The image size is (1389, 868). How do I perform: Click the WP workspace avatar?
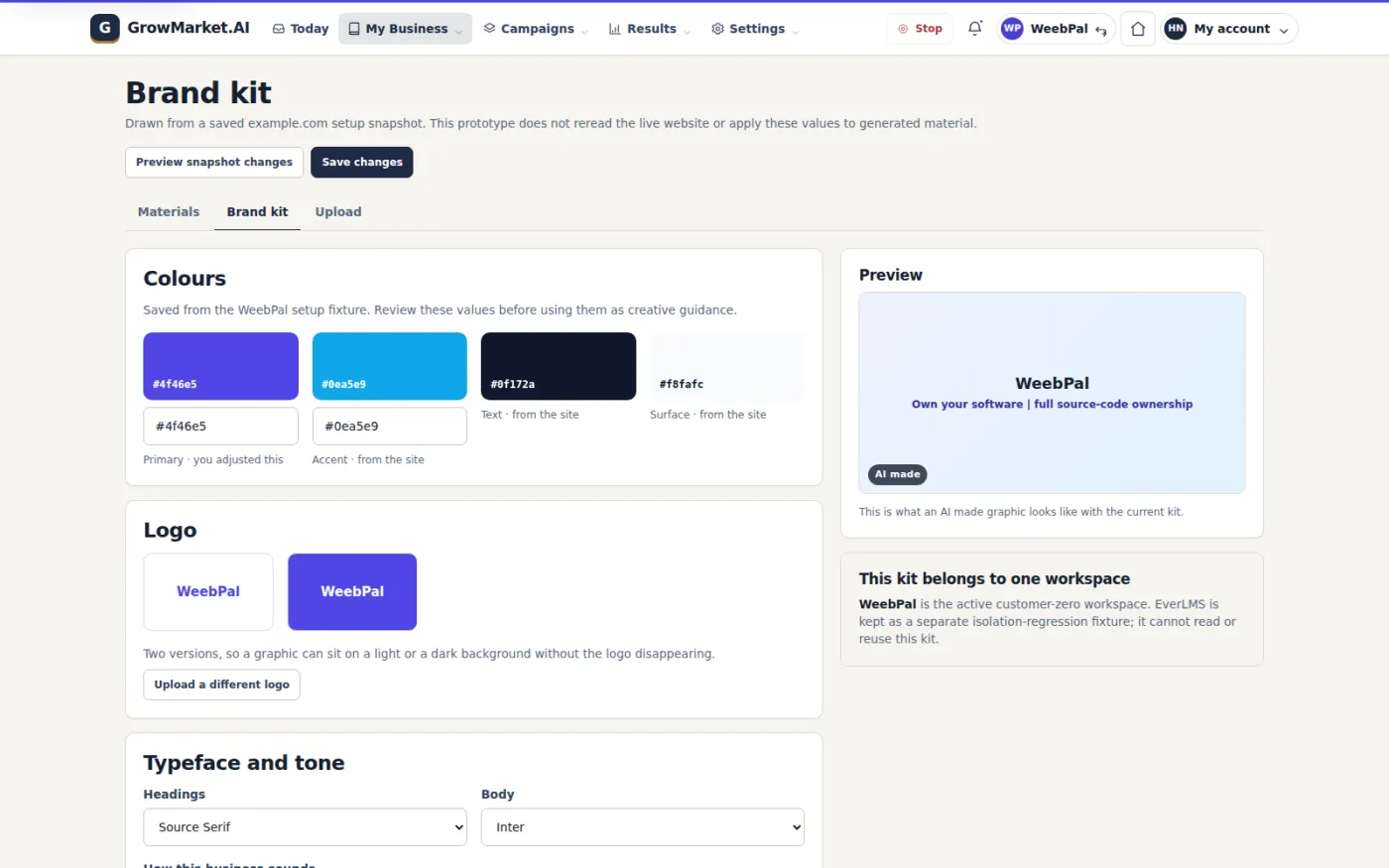tap(1012, 29)
